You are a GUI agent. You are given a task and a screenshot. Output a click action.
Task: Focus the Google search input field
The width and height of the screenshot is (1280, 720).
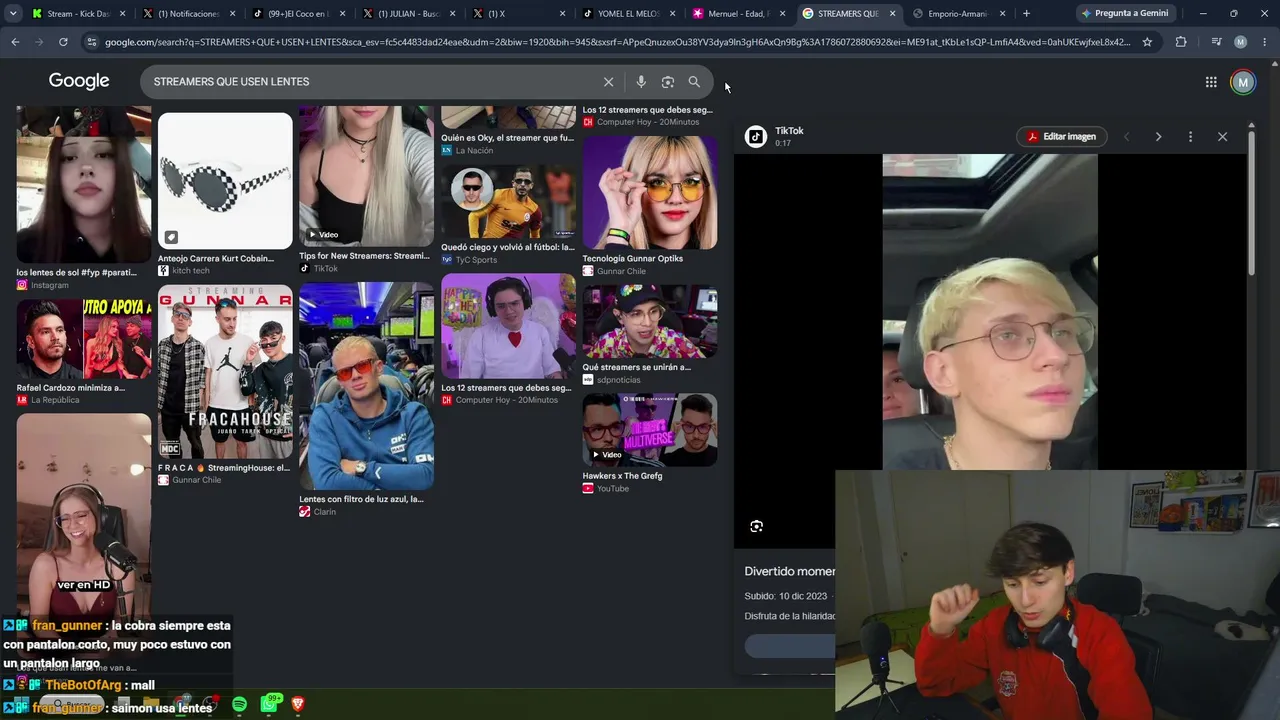pyautogui.click(x=371, y=82)
